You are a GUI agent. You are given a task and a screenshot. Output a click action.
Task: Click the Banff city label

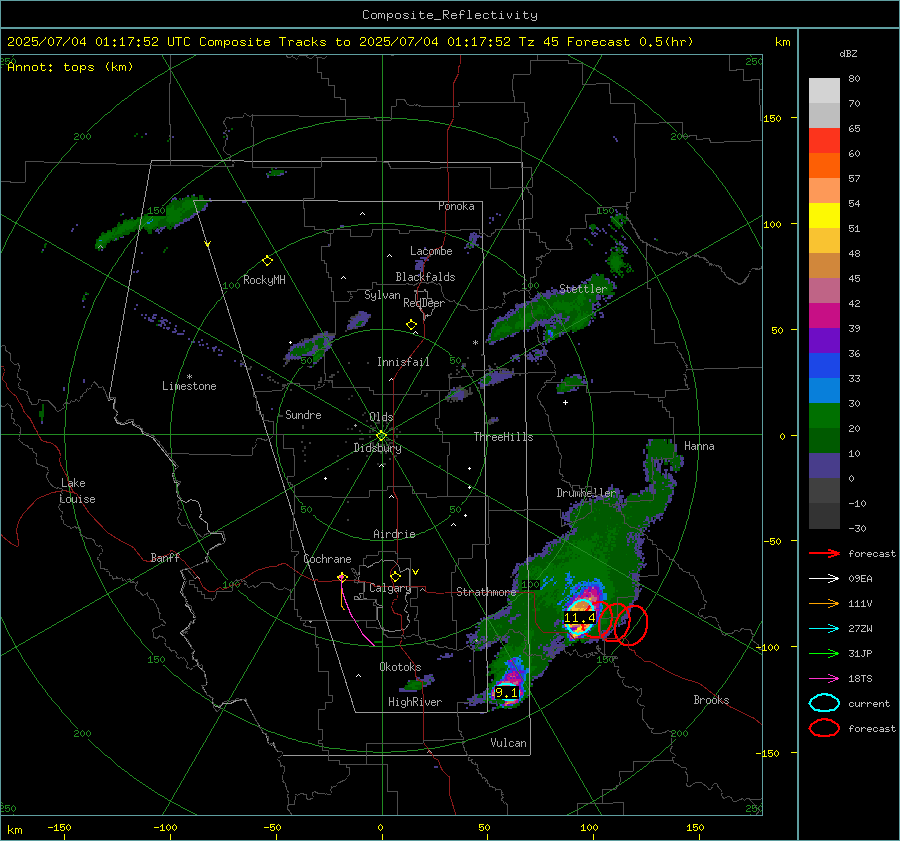point(165,558)
